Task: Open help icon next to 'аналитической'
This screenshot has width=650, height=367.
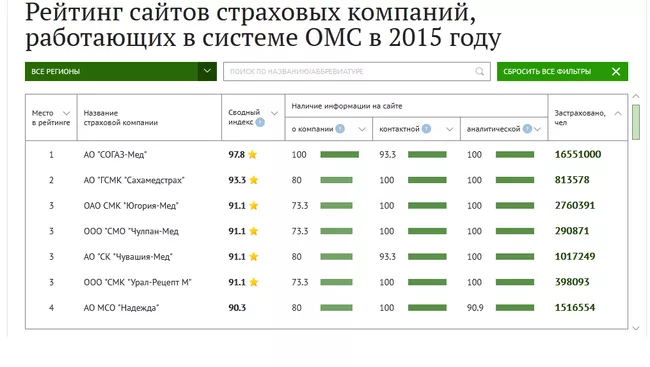Action: [x=527, y=129]
